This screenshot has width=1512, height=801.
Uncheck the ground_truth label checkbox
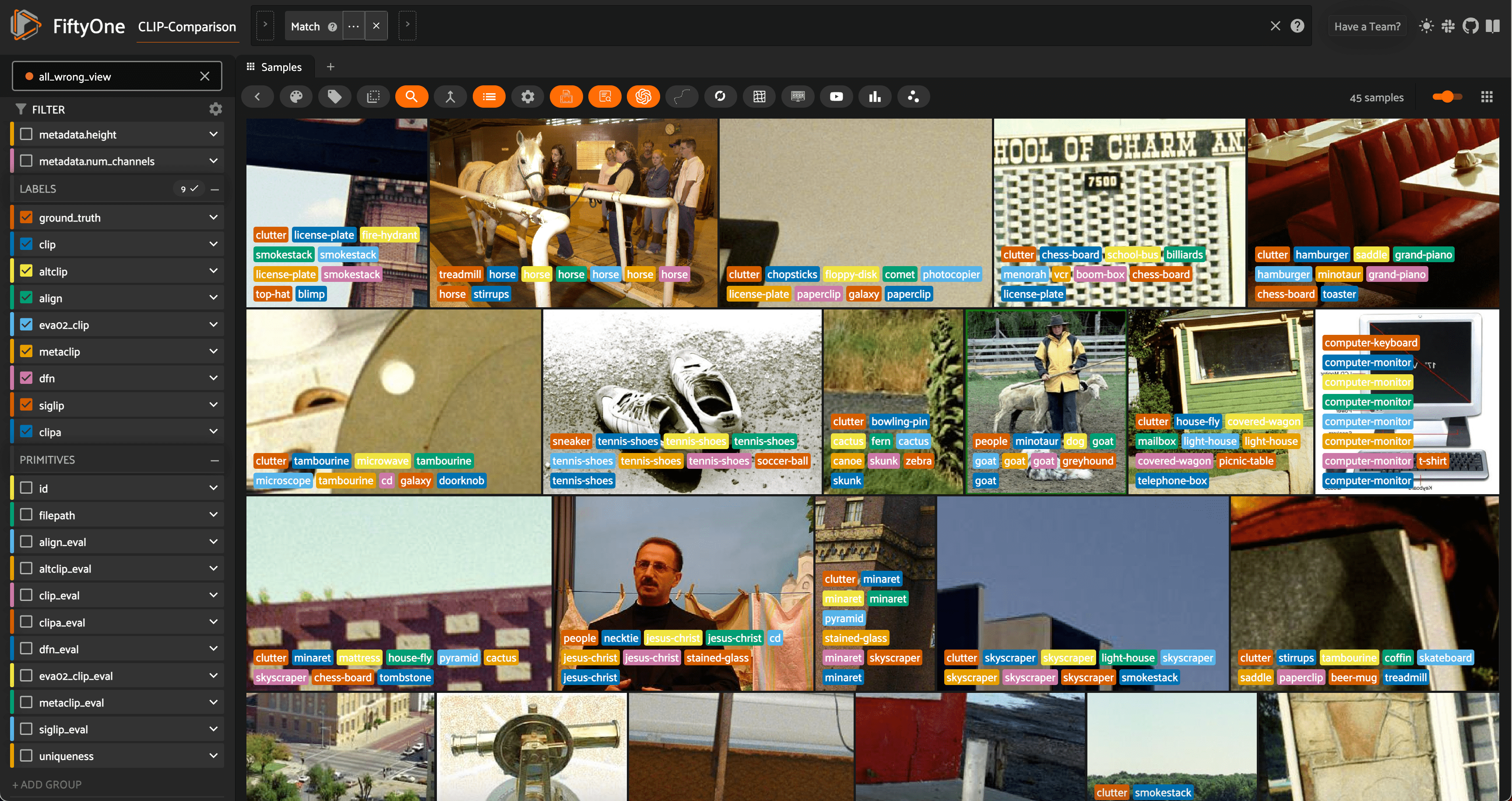(26, 218)
